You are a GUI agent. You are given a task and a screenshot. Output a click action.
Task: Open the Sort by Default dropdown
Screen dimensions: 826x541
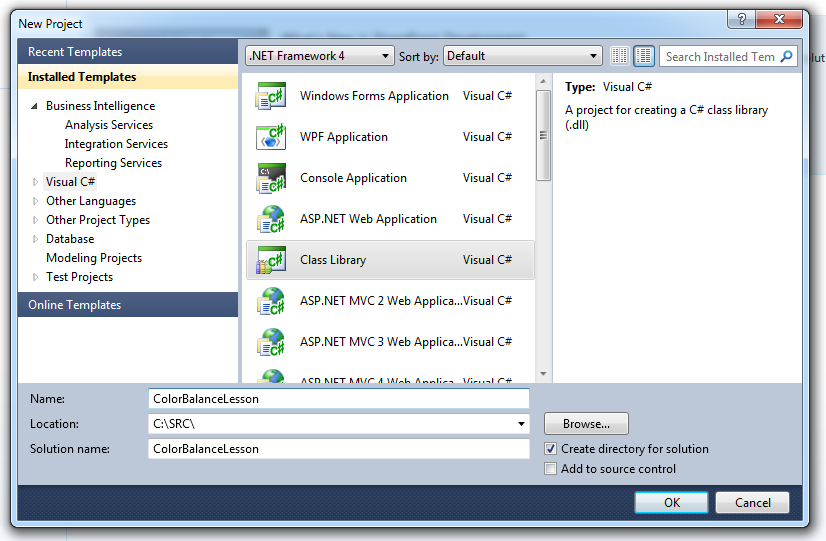pyautogui.click(x=523, y=56)
